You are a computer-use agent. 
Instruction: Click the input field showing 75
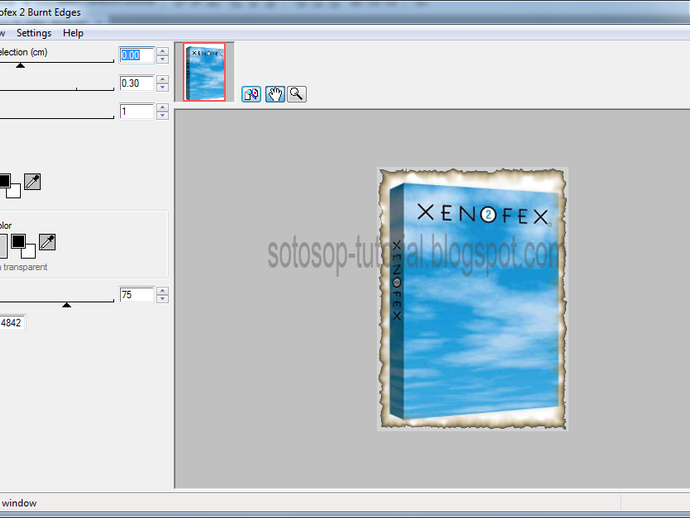[x=136, y=294]
